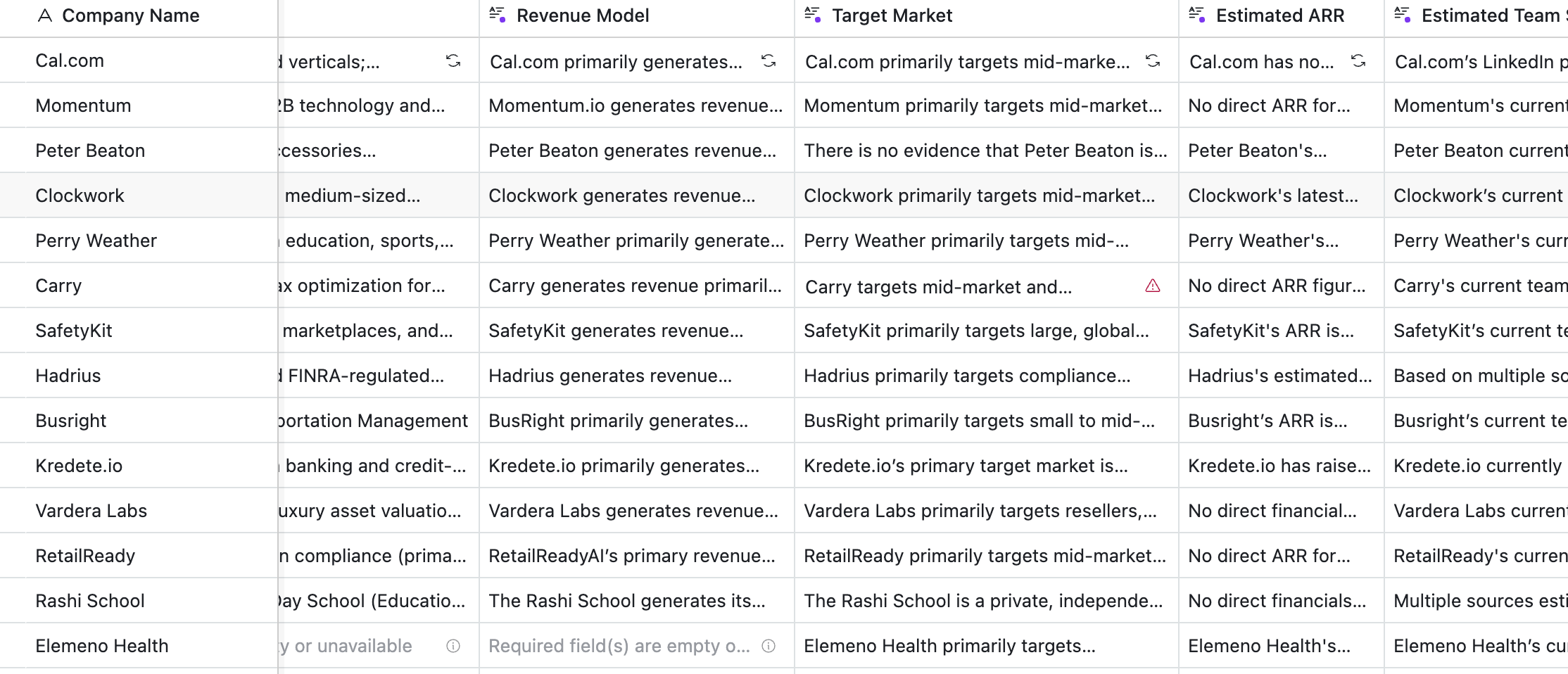Select the Rashi School company name cell
Screen dimensions: 1568x674
(x=139, y=601)
